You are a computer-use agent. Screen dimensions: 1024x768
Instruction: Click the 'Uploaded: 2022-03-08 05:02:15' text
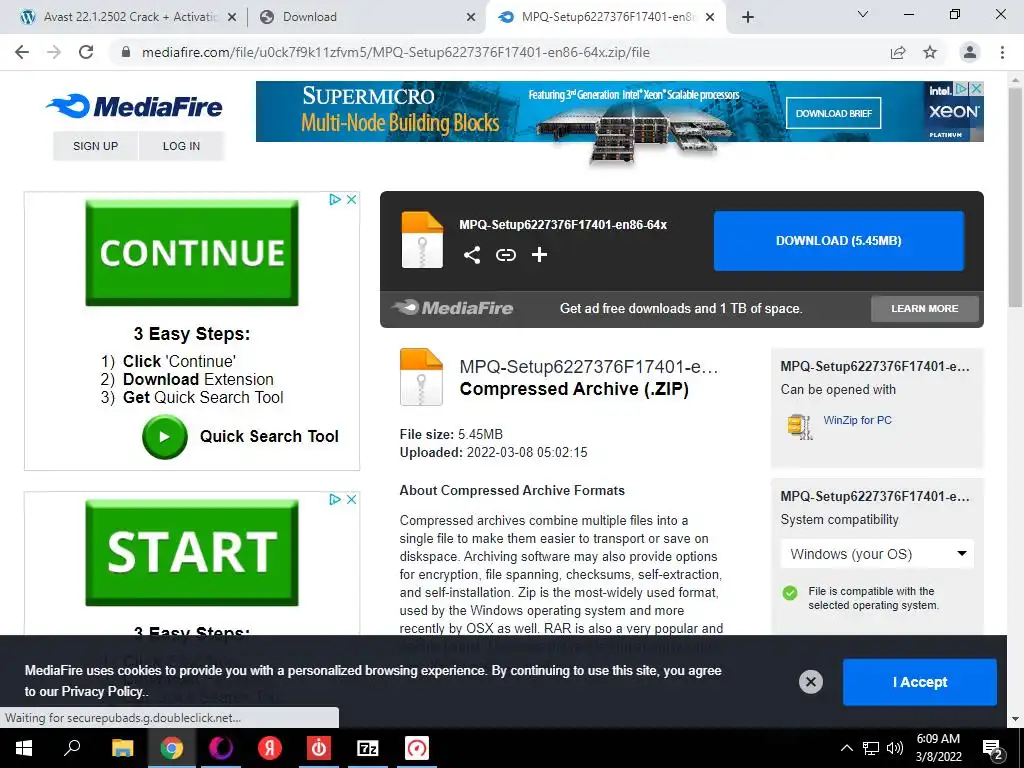click(494, 452)
